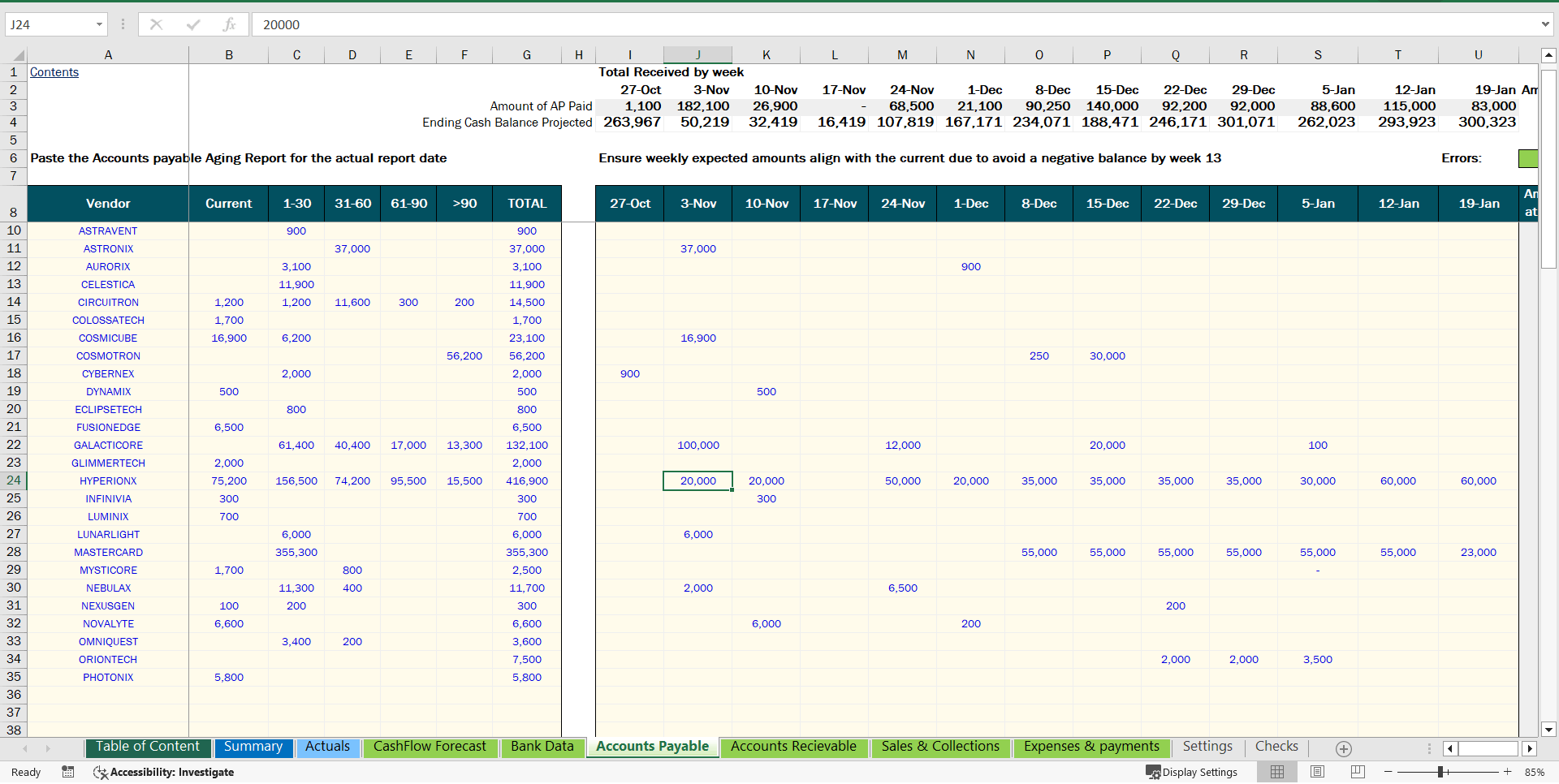The height and width of the screenshot is (784, 1559).
Task: Click the Enter checkmark icon in formula bar
Action: (x=192, y=24)
